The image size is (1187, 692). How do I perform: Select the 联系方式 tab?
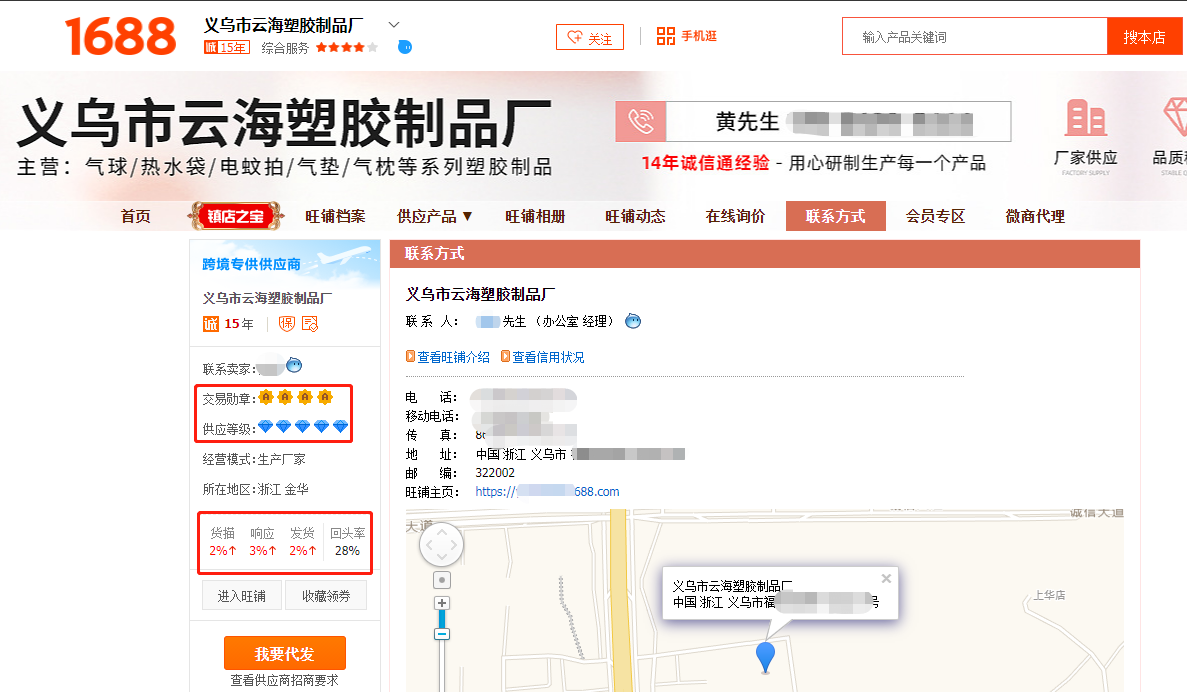tap(836, 216)
